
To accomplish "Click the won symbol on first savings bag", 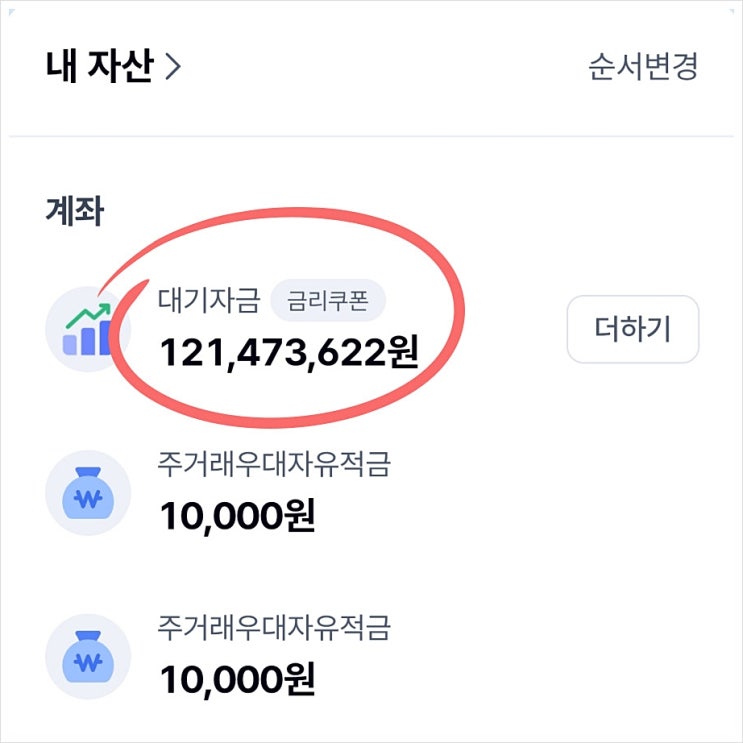I will (90, 502).
